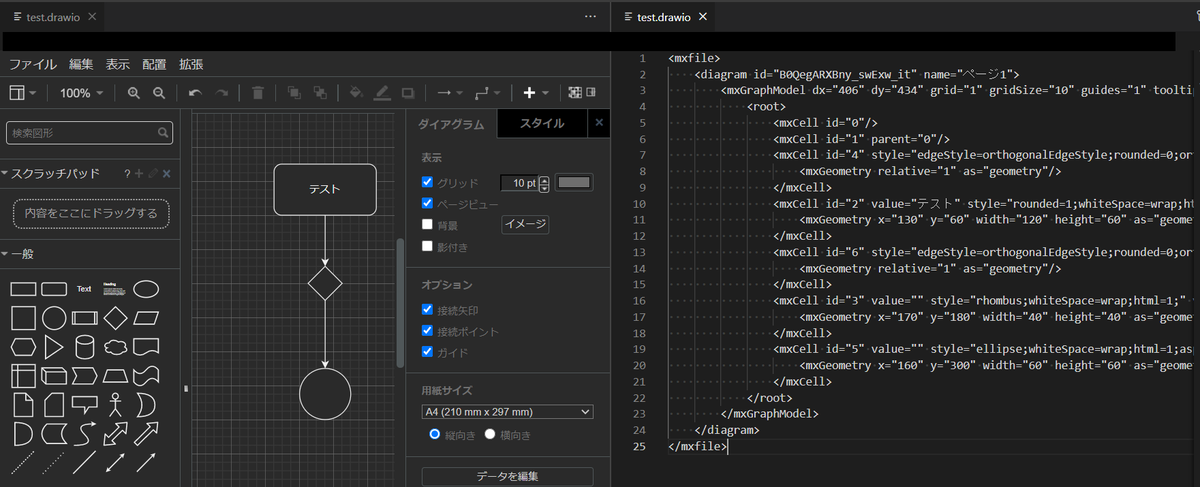This screenshot has width=1200, height=487.
Task: Toggle the ページビュー checkbox
Action: [x=427, y=203]
